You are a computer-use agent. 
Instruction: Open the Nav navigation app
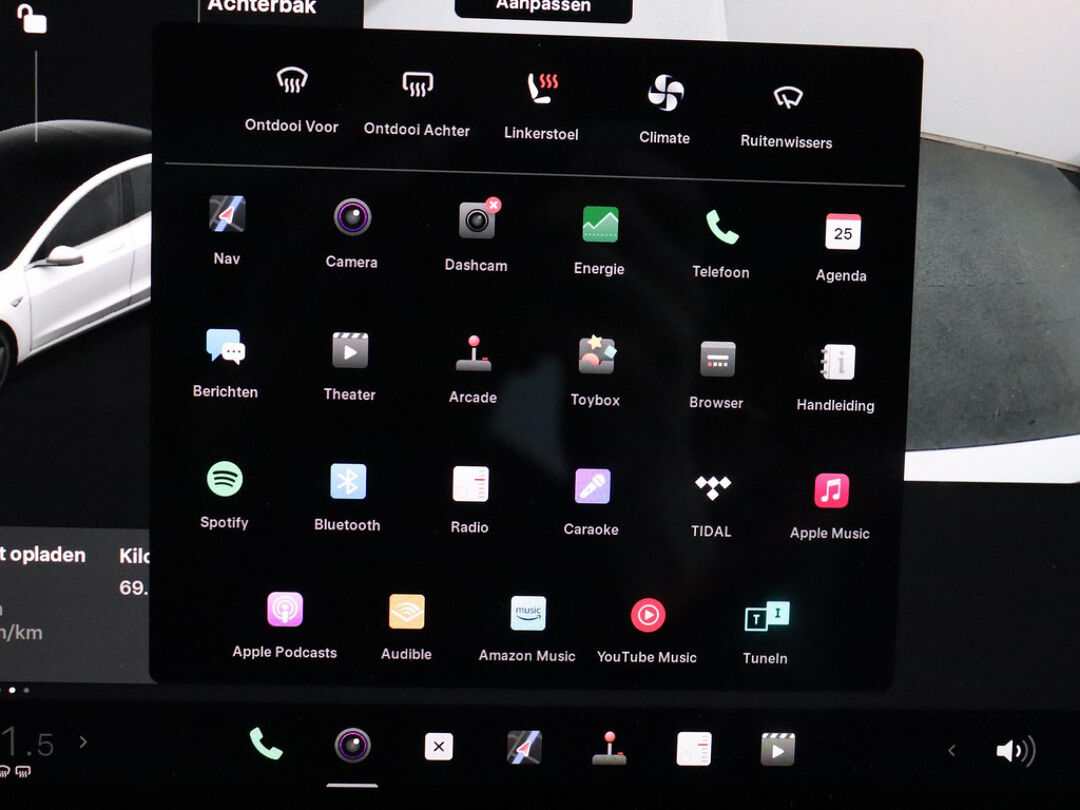click(227, 215)
